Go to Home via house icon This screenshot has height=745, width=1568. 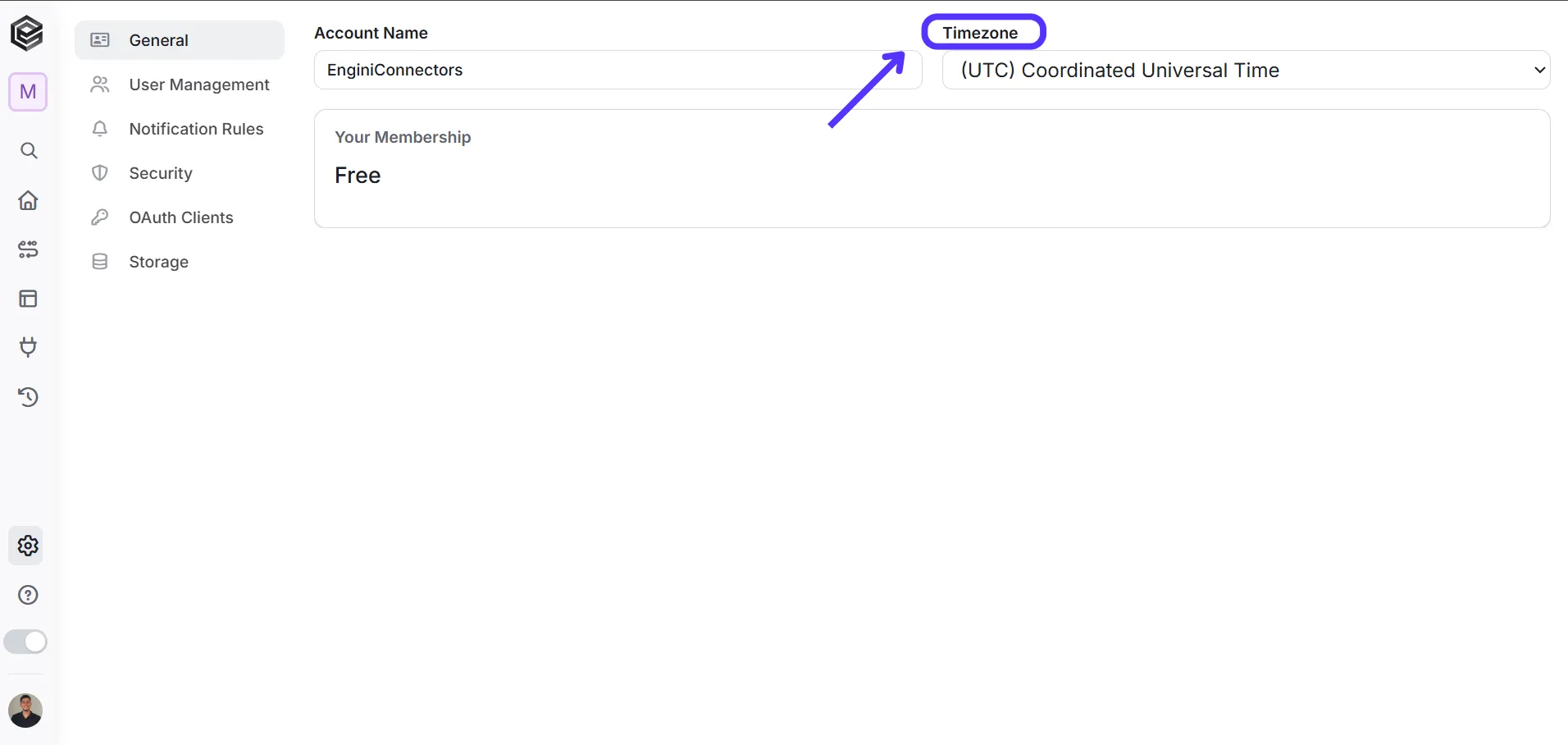tap(29, 200)
